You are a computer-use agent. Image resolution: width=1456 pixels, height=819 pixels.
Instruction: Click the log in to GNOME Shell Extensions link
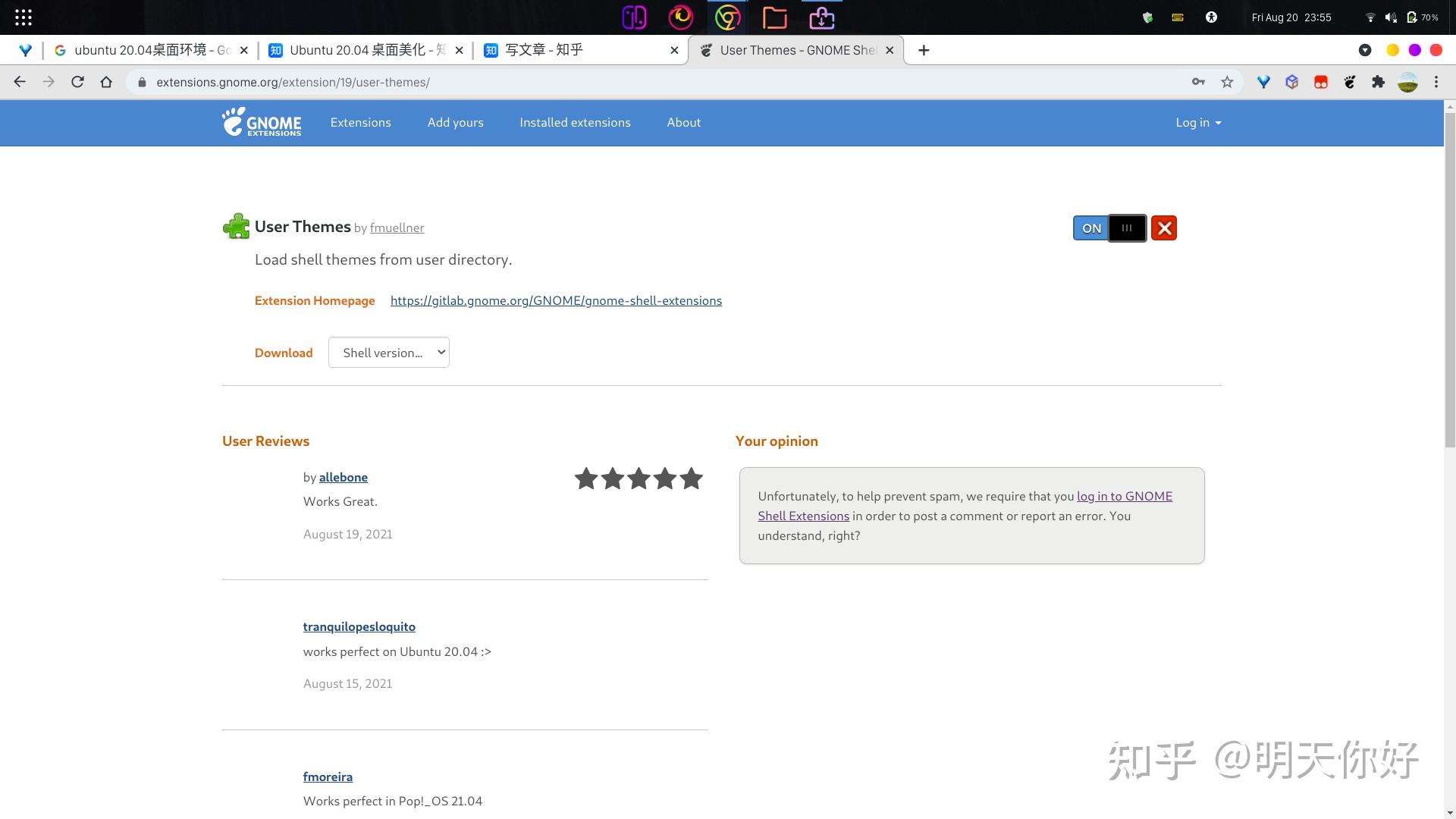[965, 505]
